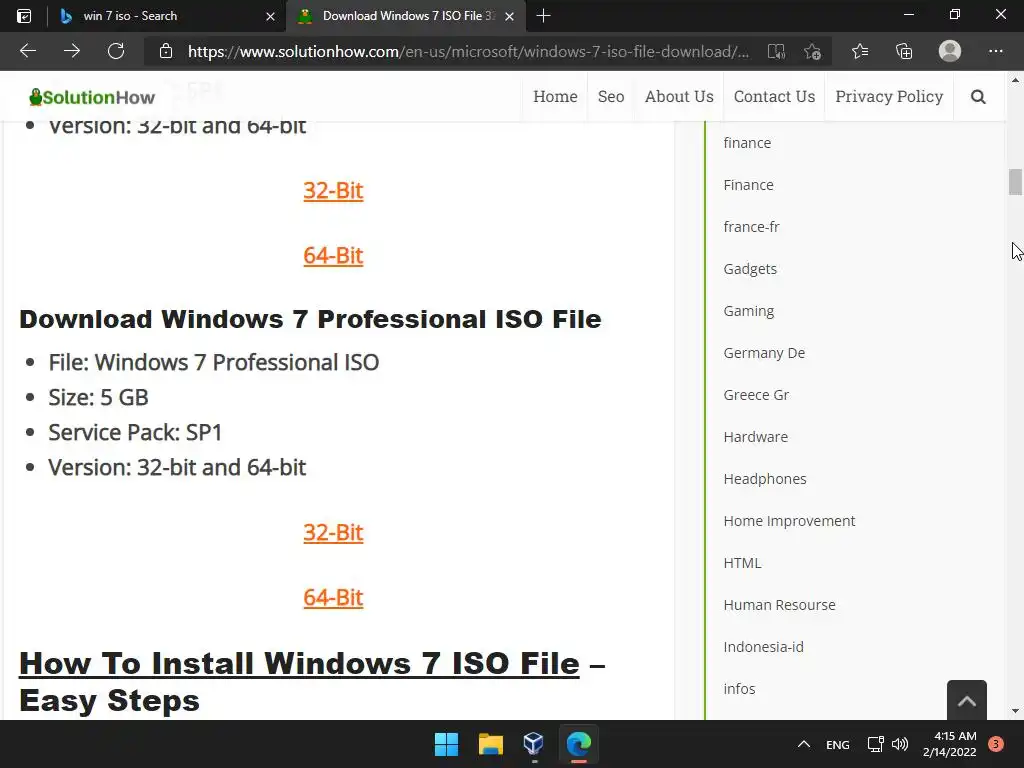
Task: Open 'Greece Gr' category link
Action: click(x=756, y=395)
